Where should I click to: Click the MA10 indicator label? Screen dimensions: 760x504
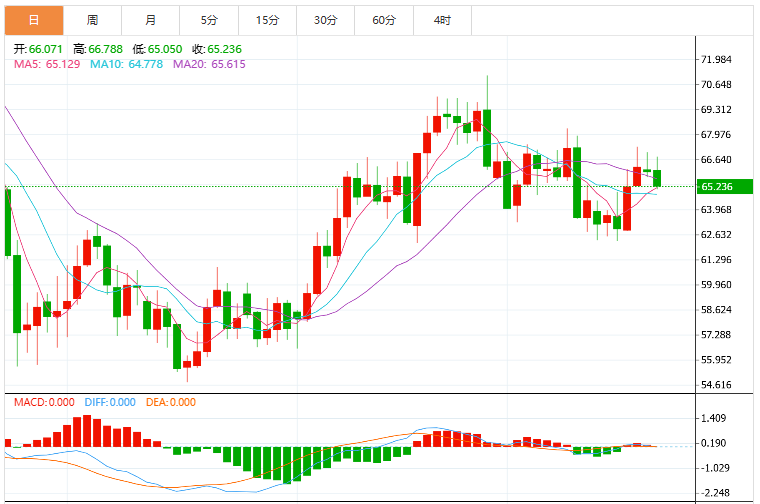(x=127, y=64)
